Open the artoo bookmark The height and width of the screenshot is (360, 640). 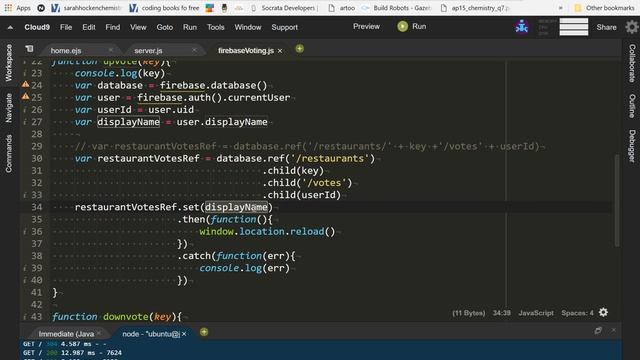[342, 8]
